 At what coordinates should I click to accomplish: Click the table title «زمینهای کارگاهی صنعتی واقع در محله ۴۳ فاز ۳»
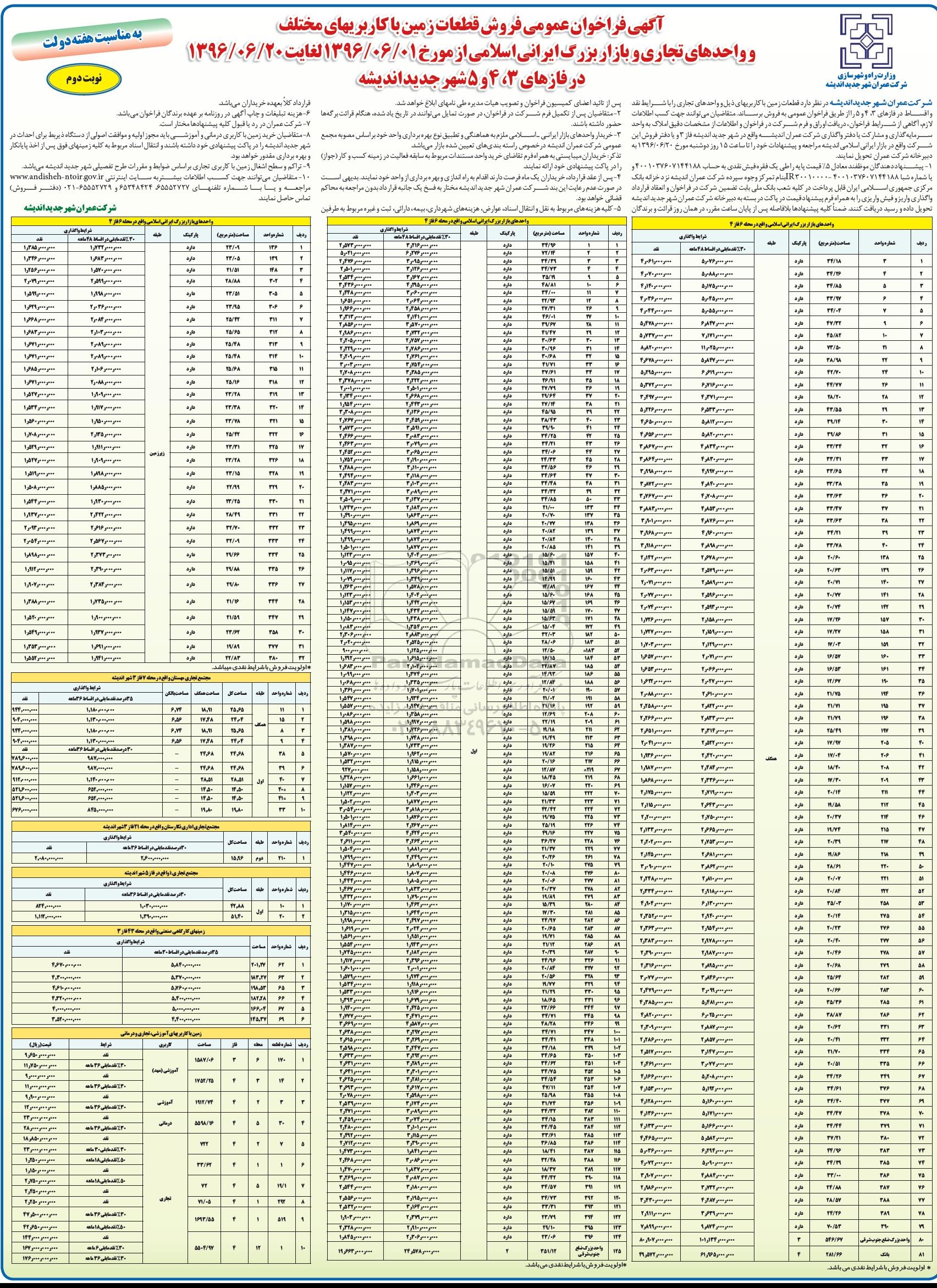tap(162, 932)
